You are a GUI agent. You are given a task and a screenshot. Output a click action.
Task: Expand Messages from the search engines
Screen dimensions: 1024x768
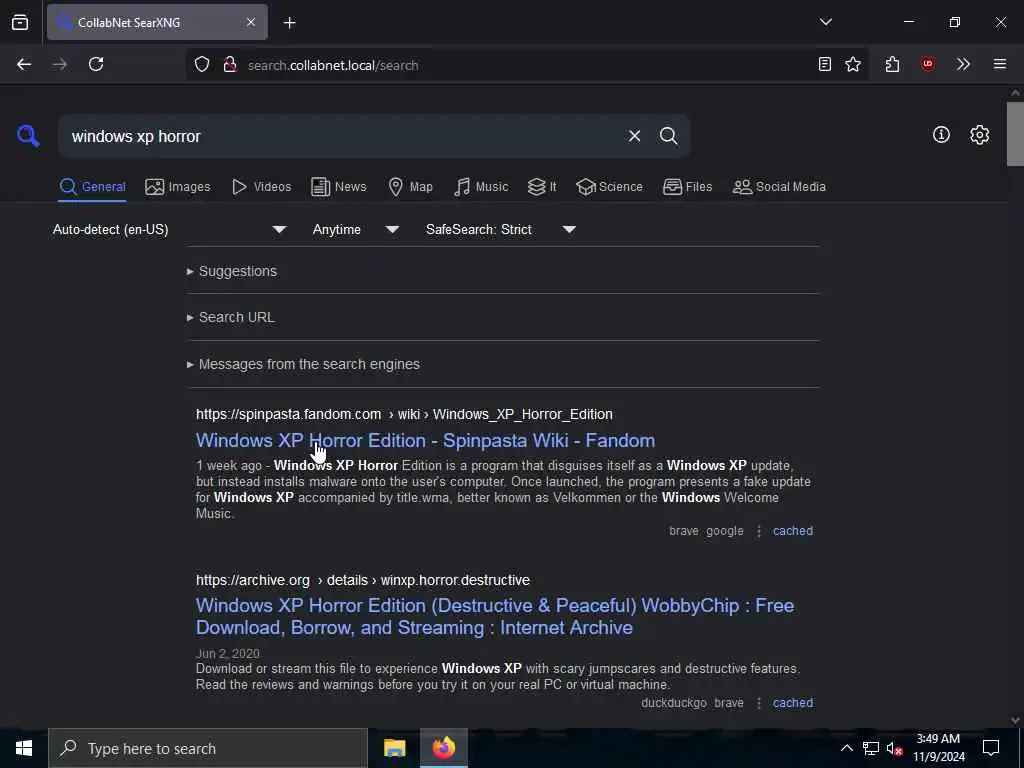303,364
